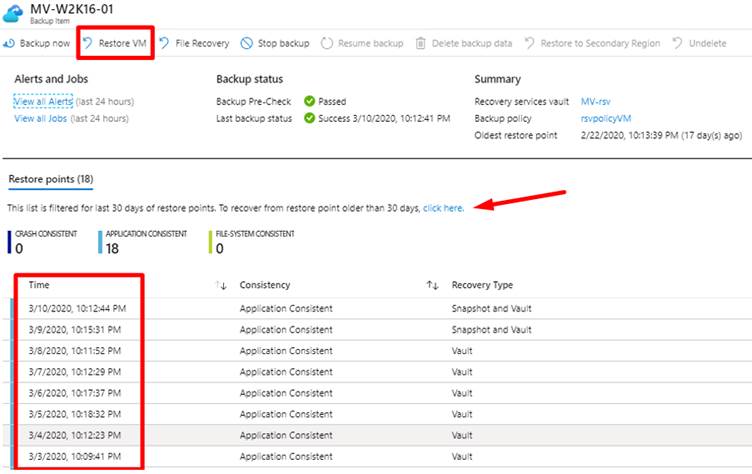Sort by Time column arrows
The image size is (752, 474).
point(221,285)
